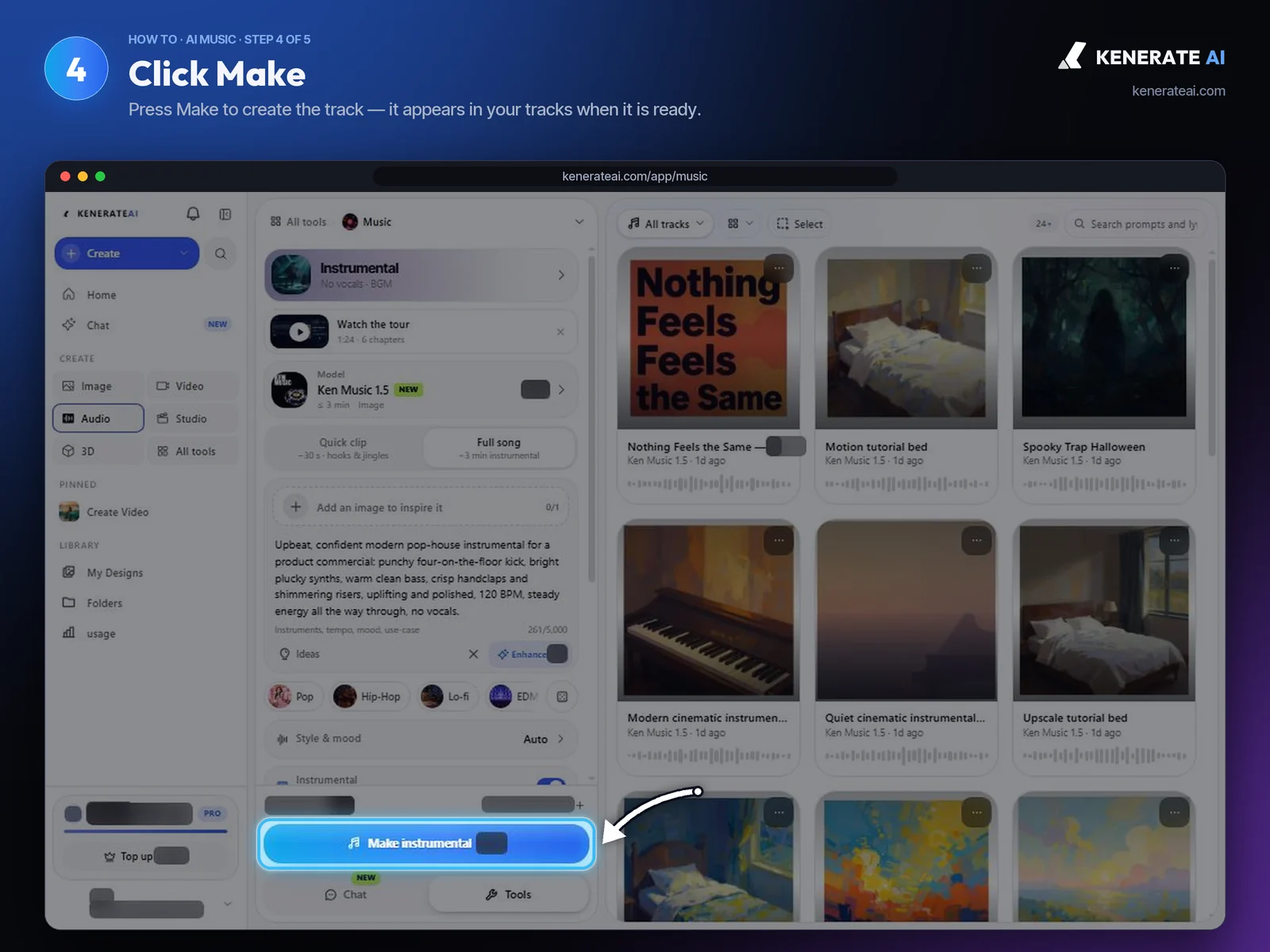Click Enhance to improve the prompt
The width and height of the screenshot is (1270, 952).
(x=529, y=654)
